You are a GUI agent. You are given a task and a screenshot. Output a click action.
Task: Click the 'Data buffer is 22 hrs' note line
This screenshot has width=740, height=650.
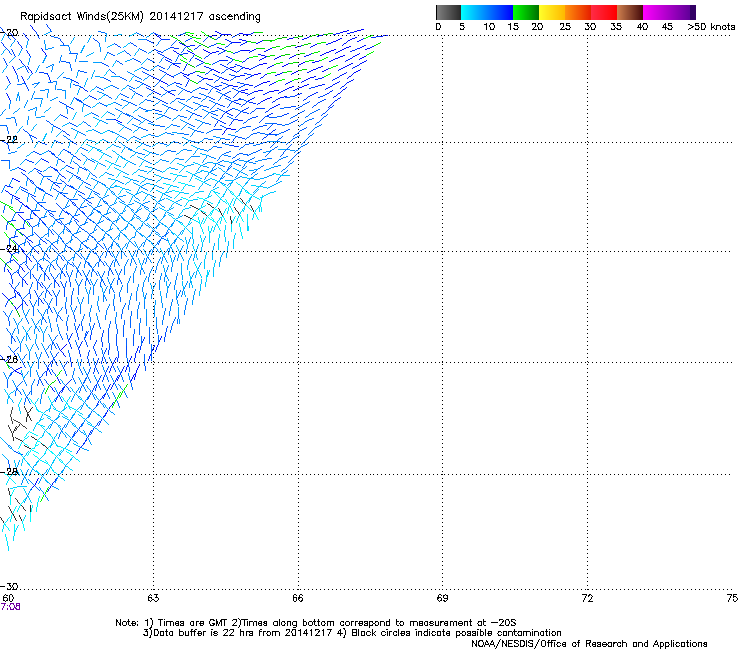pyautogui.click(x=352, y=633)
